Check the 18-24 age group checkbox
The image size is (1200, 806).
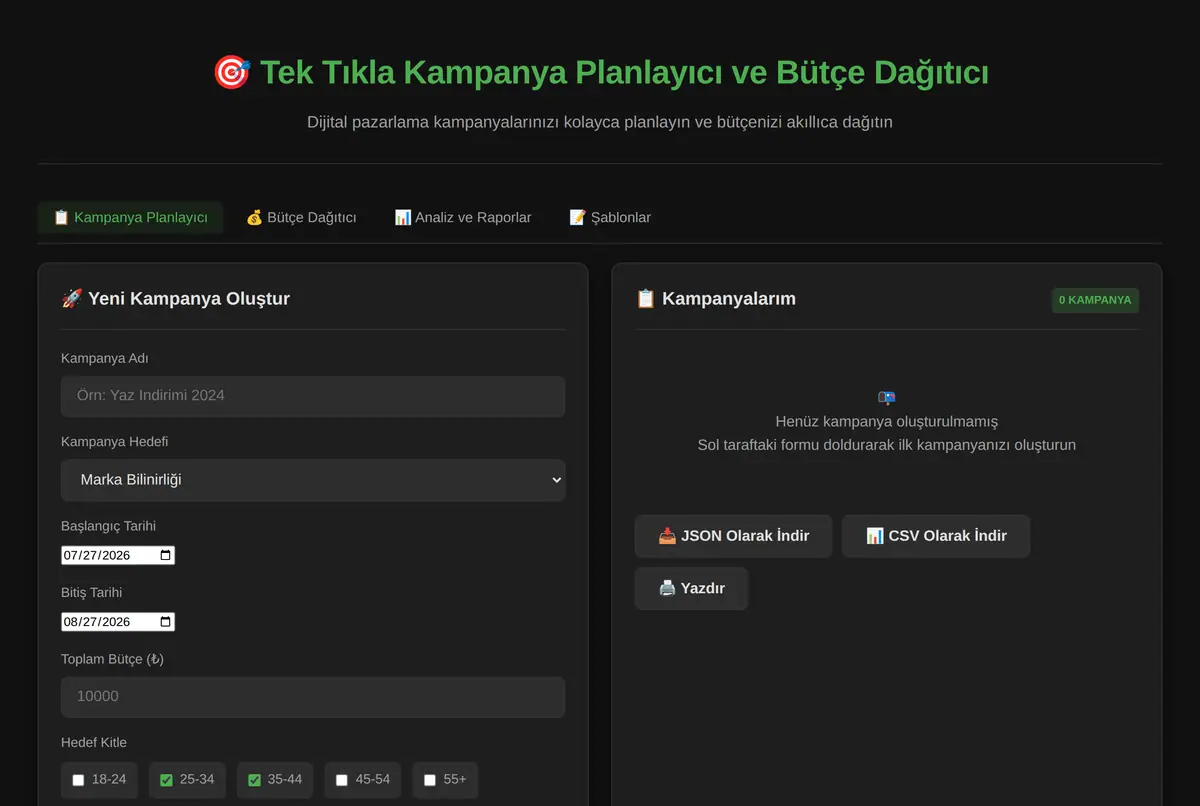(79, 780)
